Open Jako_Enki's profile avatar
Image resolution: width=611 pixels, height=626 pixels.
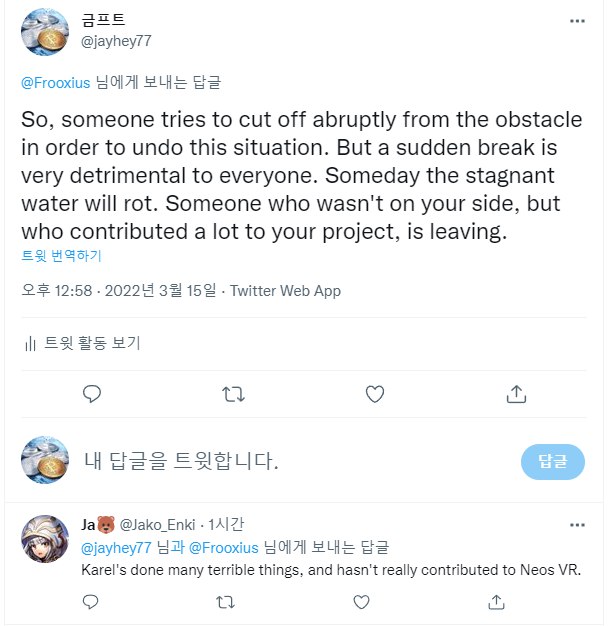pos(45,542)
